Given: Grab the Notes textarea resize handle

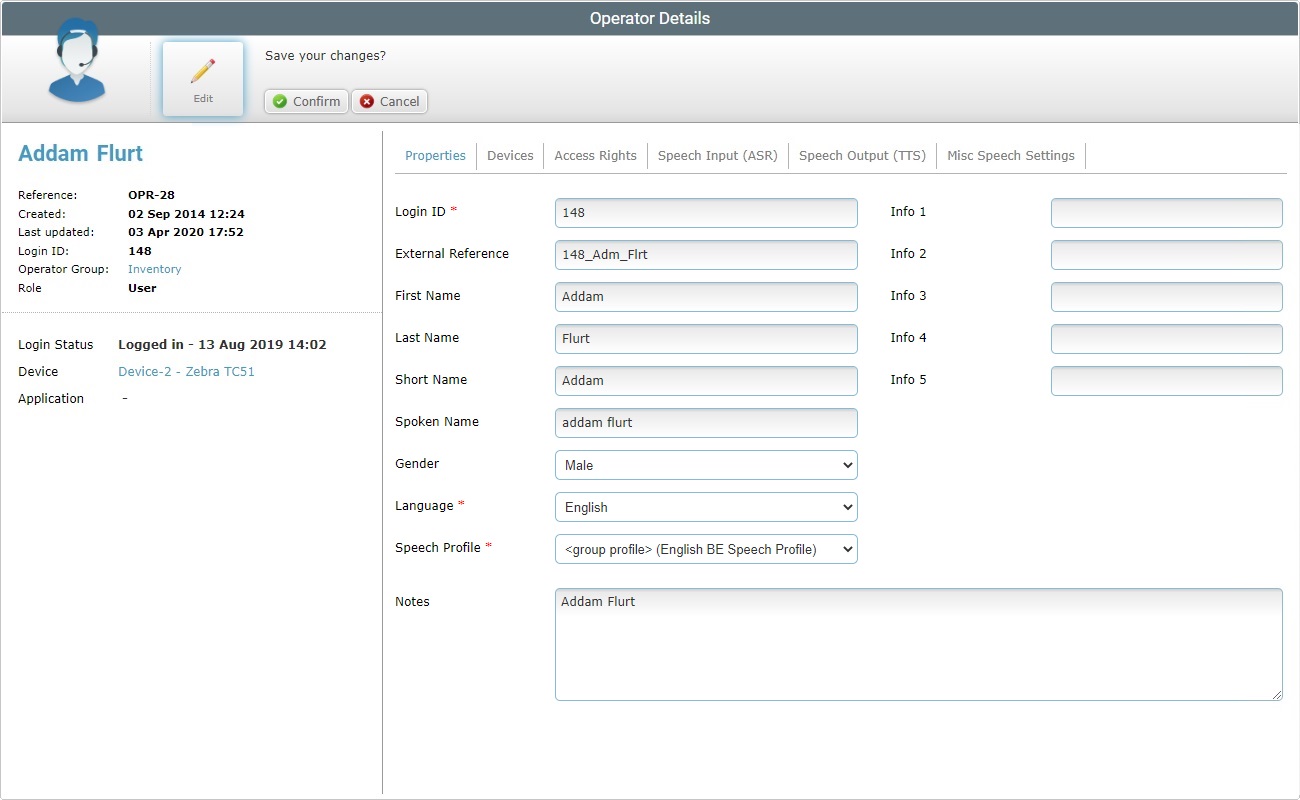Looking at the screenshot, I should pos(1276,694).
